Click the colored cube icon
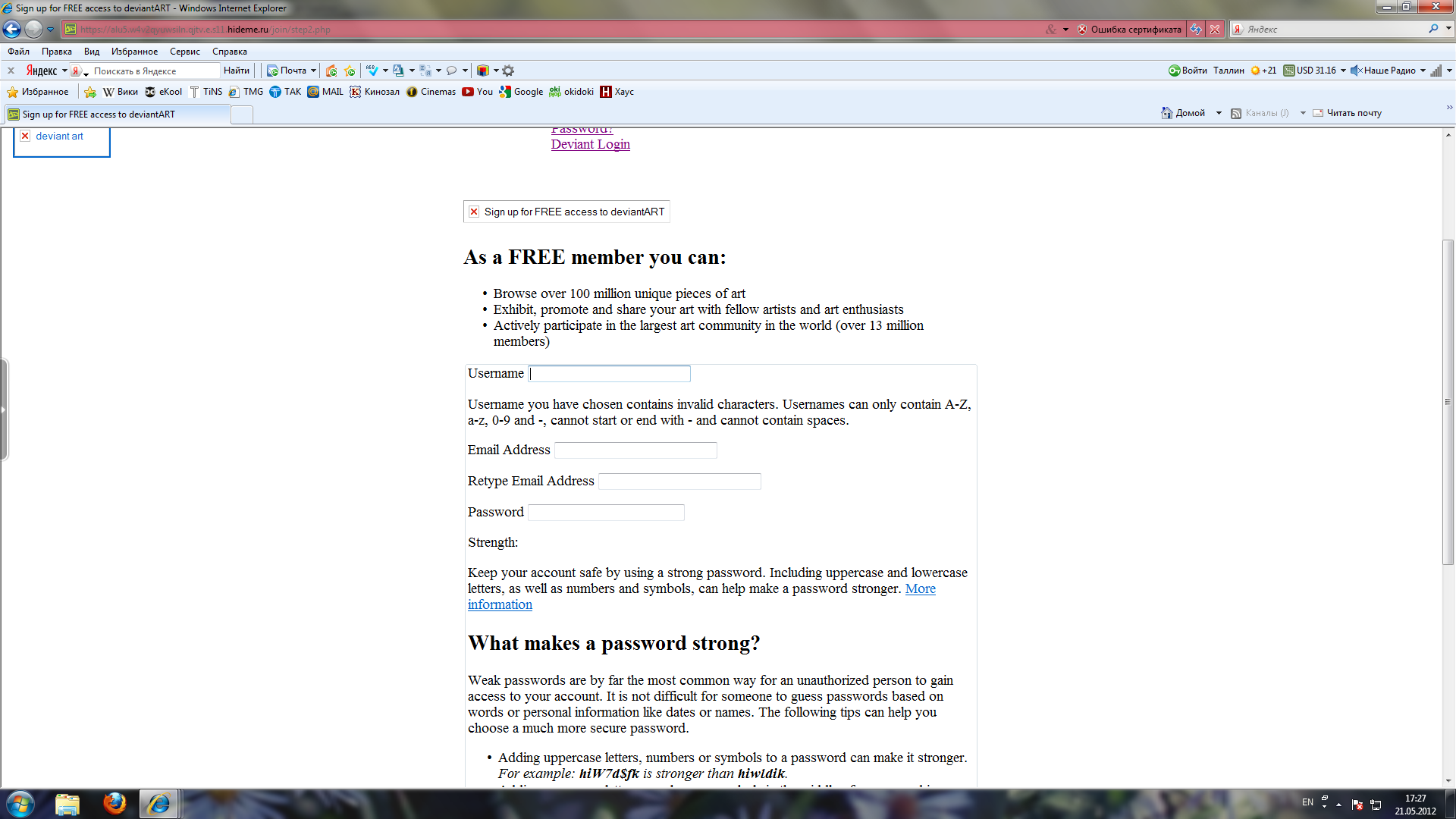This screenshot has width=1456, height=819. point(483,71)
